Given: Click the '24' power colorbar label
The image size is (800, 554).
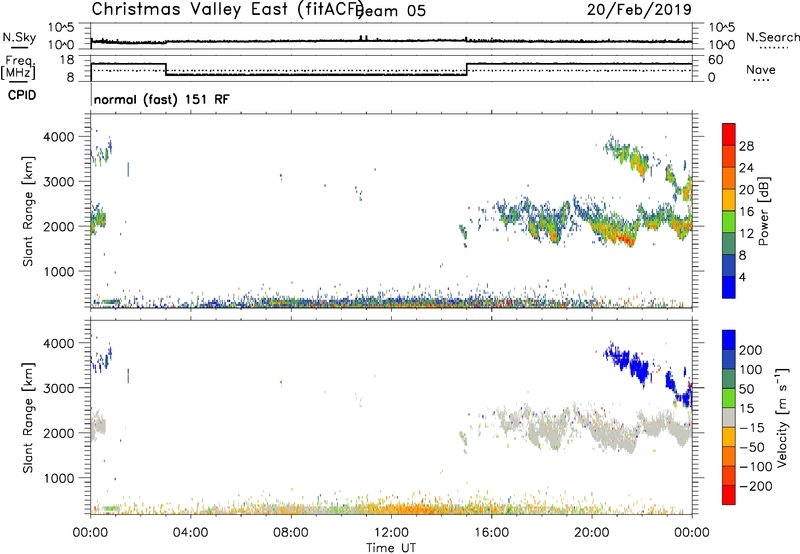Looking at the screenshot, I should [x=746, y=168].
